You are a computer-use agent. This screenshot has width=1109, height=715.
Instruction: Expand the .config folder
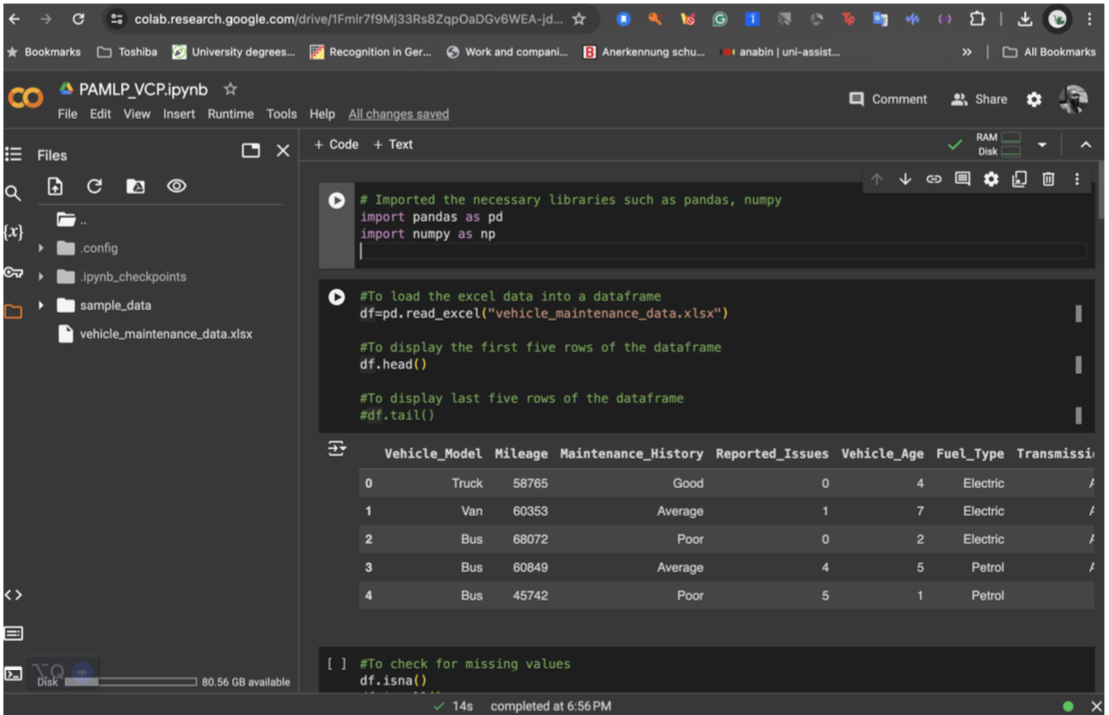41,248
